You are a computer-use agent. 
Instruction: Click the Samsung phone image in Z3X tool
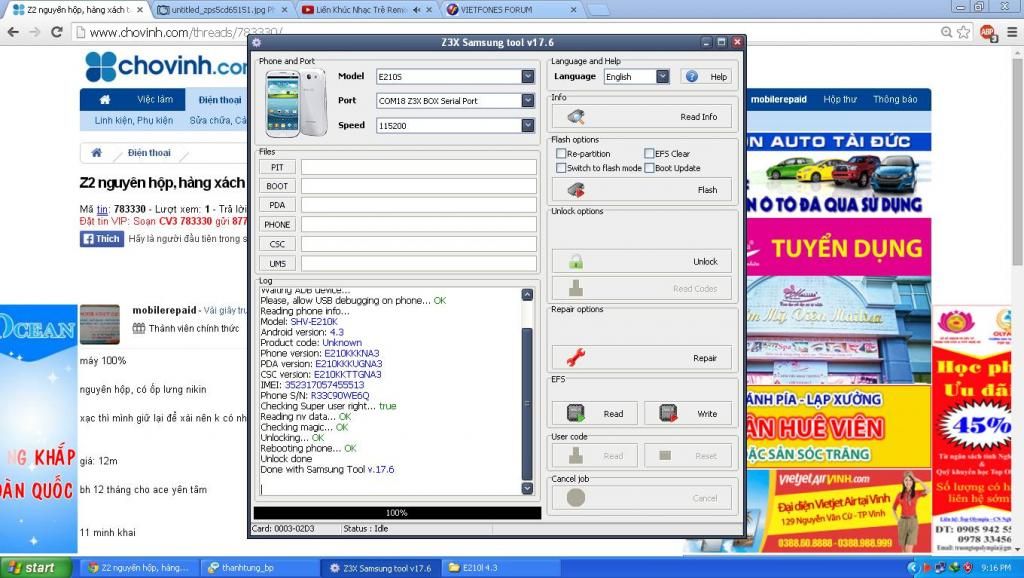(296, 103)
